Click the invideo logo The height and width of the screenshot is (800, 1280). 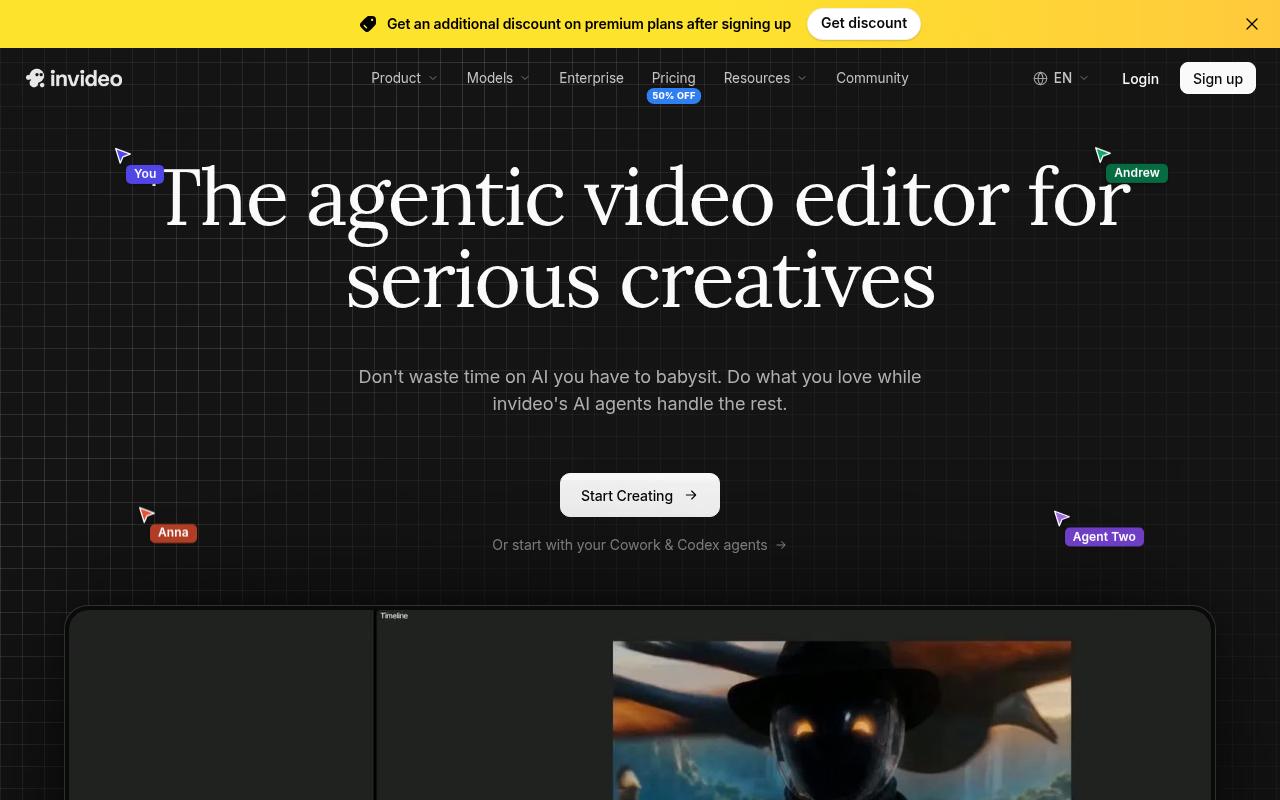click(x=74, y=78)
